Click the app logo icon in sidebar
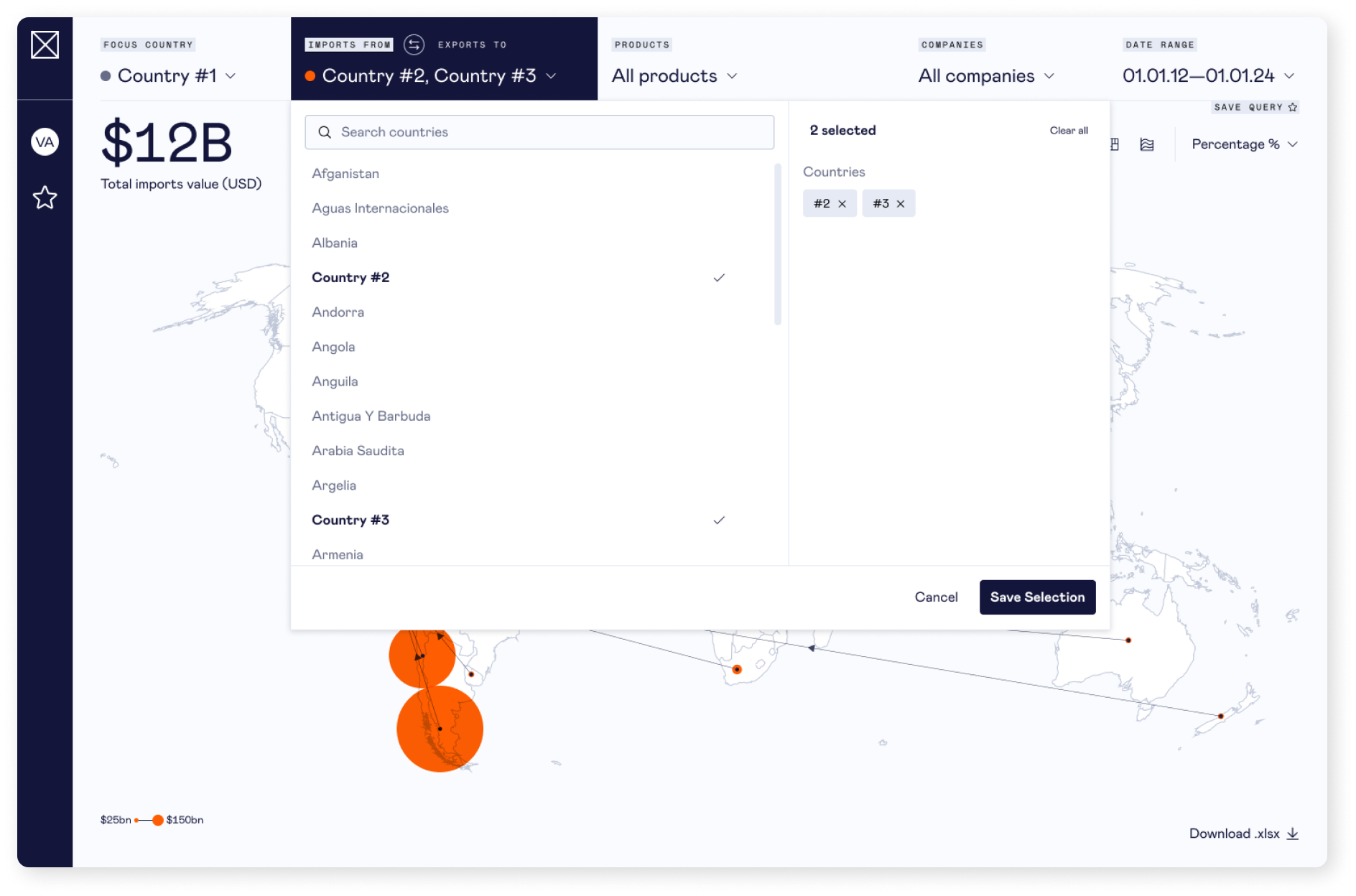This screenshot has height=896, width=1356. pos(45,45)
